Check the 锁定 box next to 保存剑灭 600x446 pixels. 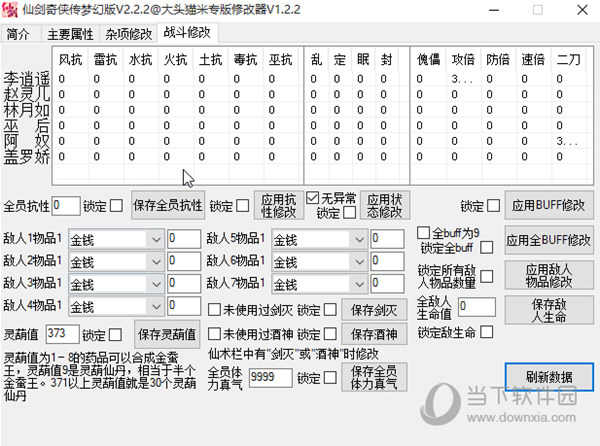tap(330, 309)
